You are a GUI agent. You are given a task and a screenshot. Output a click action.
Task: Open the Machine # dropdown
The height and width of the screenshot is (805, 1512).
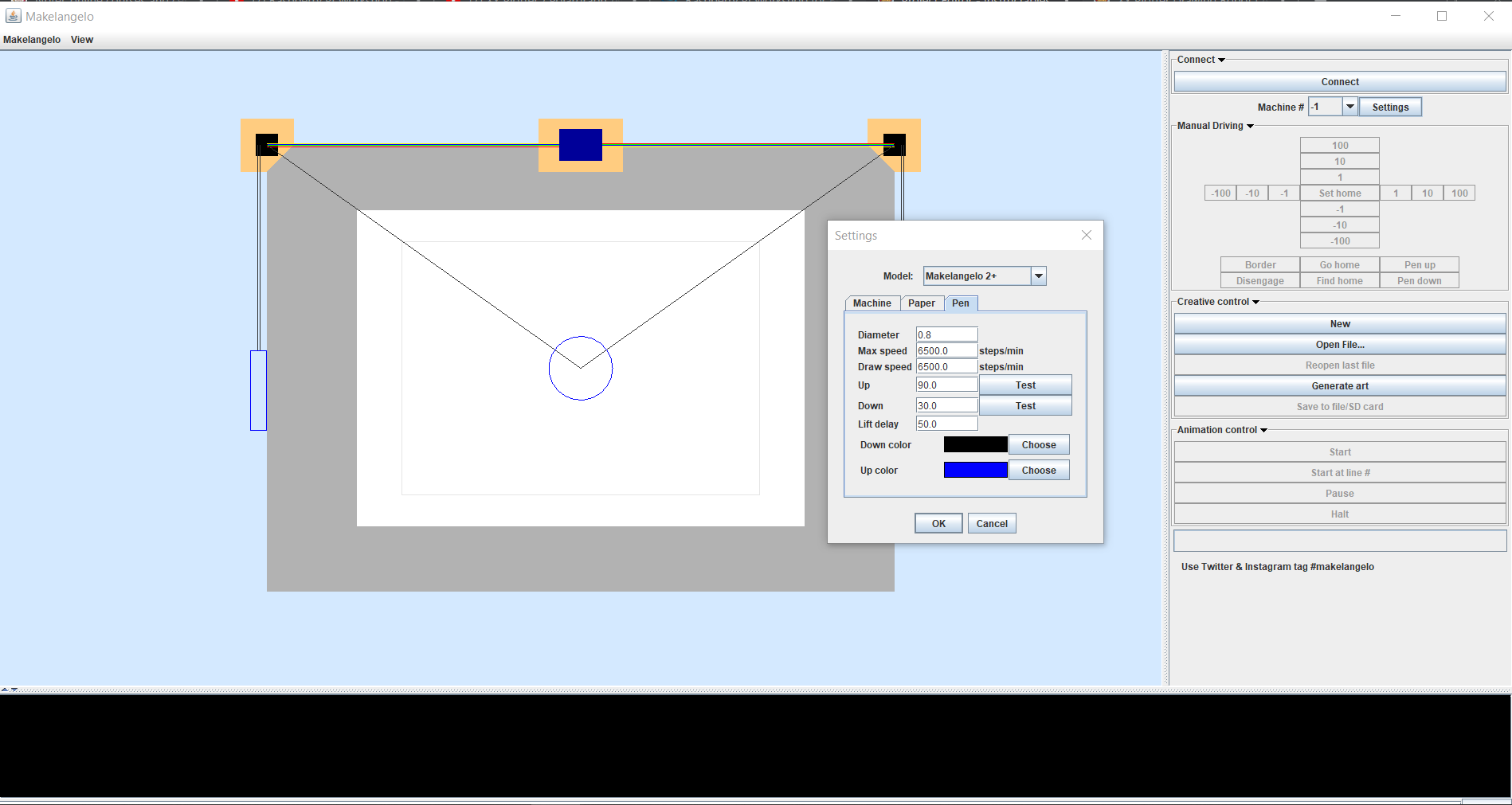coord(1349,106)
